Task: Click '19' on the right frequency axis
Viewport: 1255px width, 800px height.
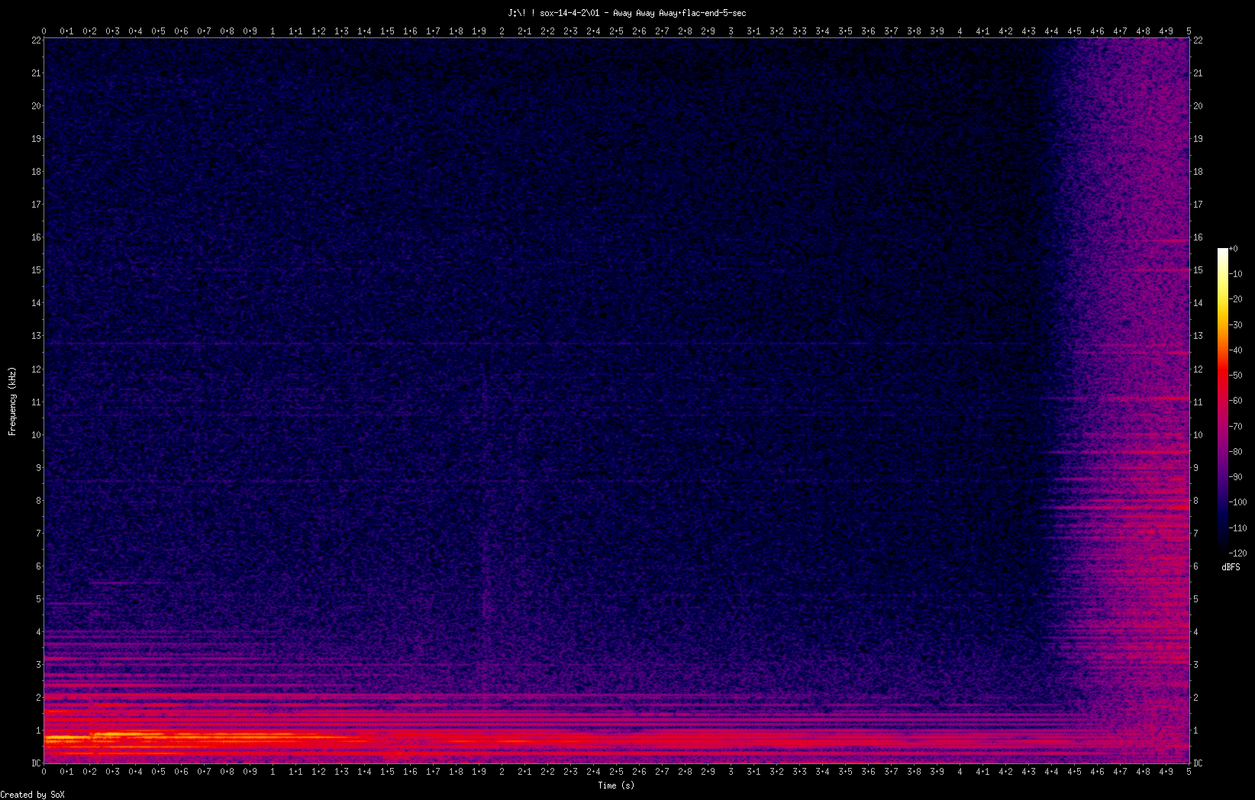Action: [x=1198, y=139]
